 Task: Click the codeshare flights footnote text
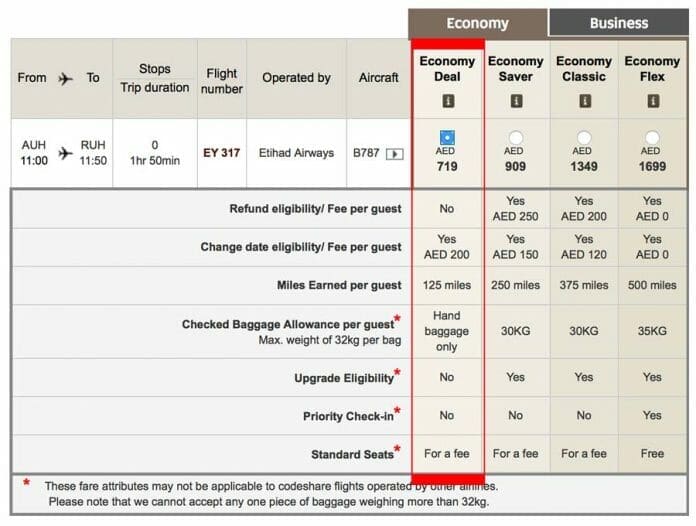point(271,486)
